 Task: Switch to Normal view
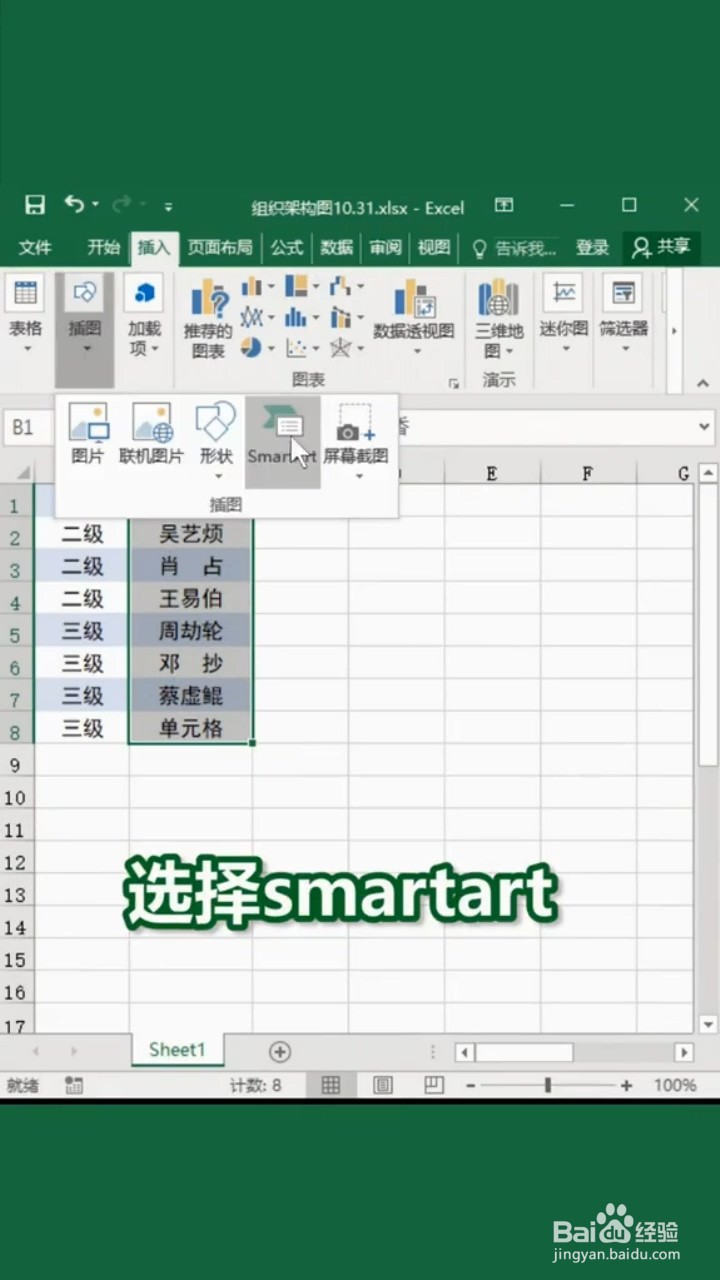click(x=331, y=1085)
